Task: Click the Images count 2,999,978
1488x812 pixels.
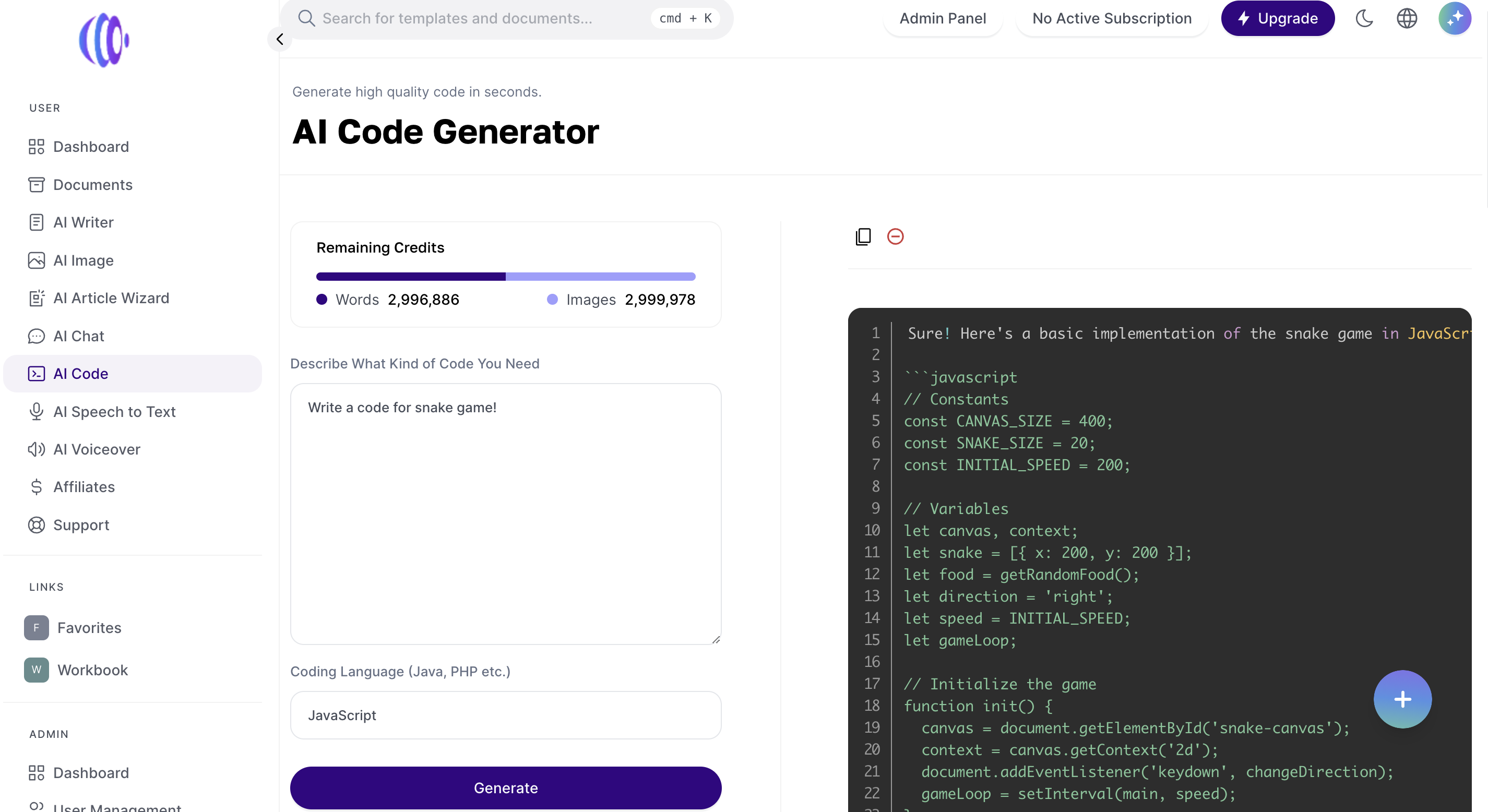Action: [660, 300]
